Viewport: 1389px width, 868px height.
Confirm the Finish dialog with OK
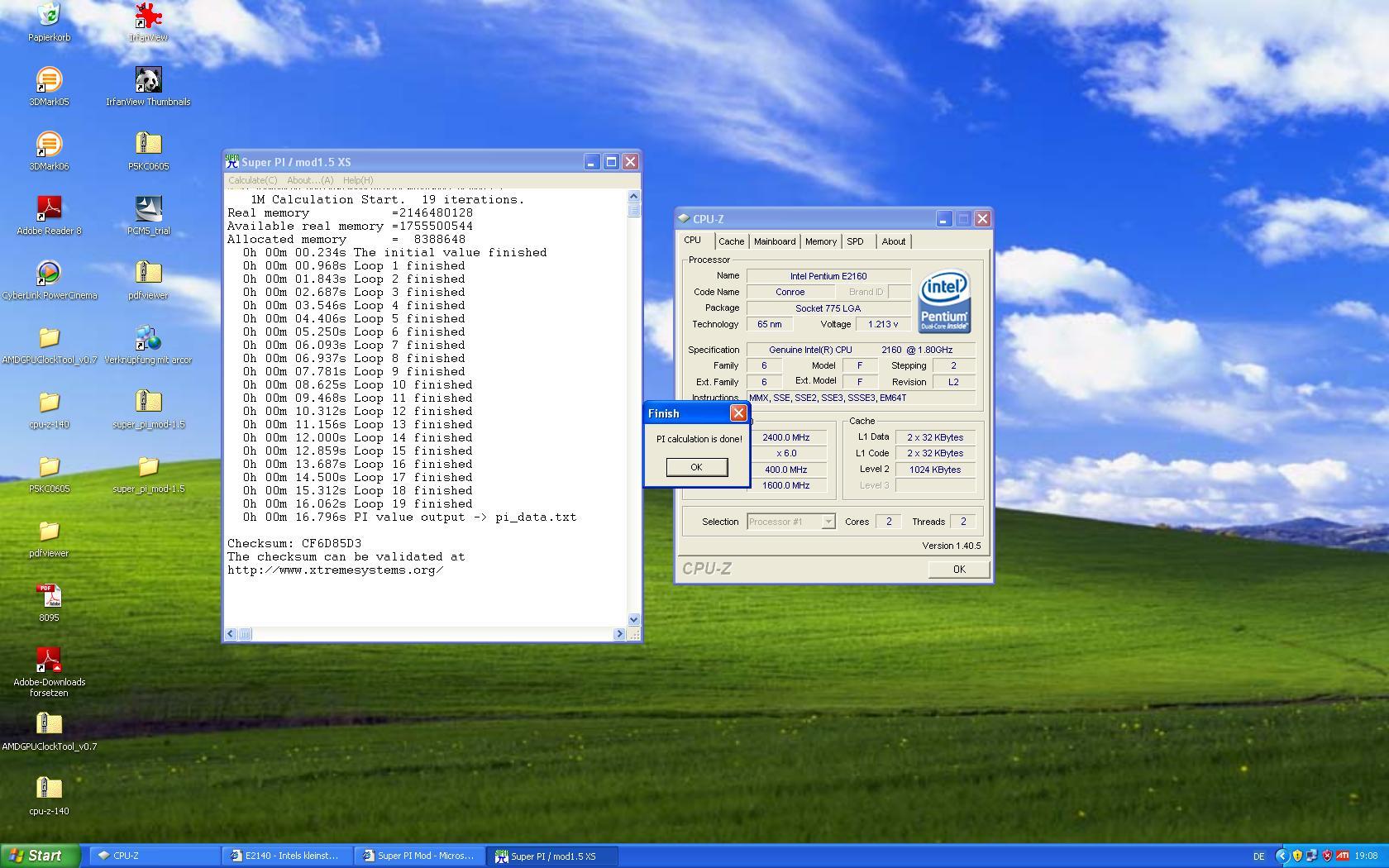696,467
